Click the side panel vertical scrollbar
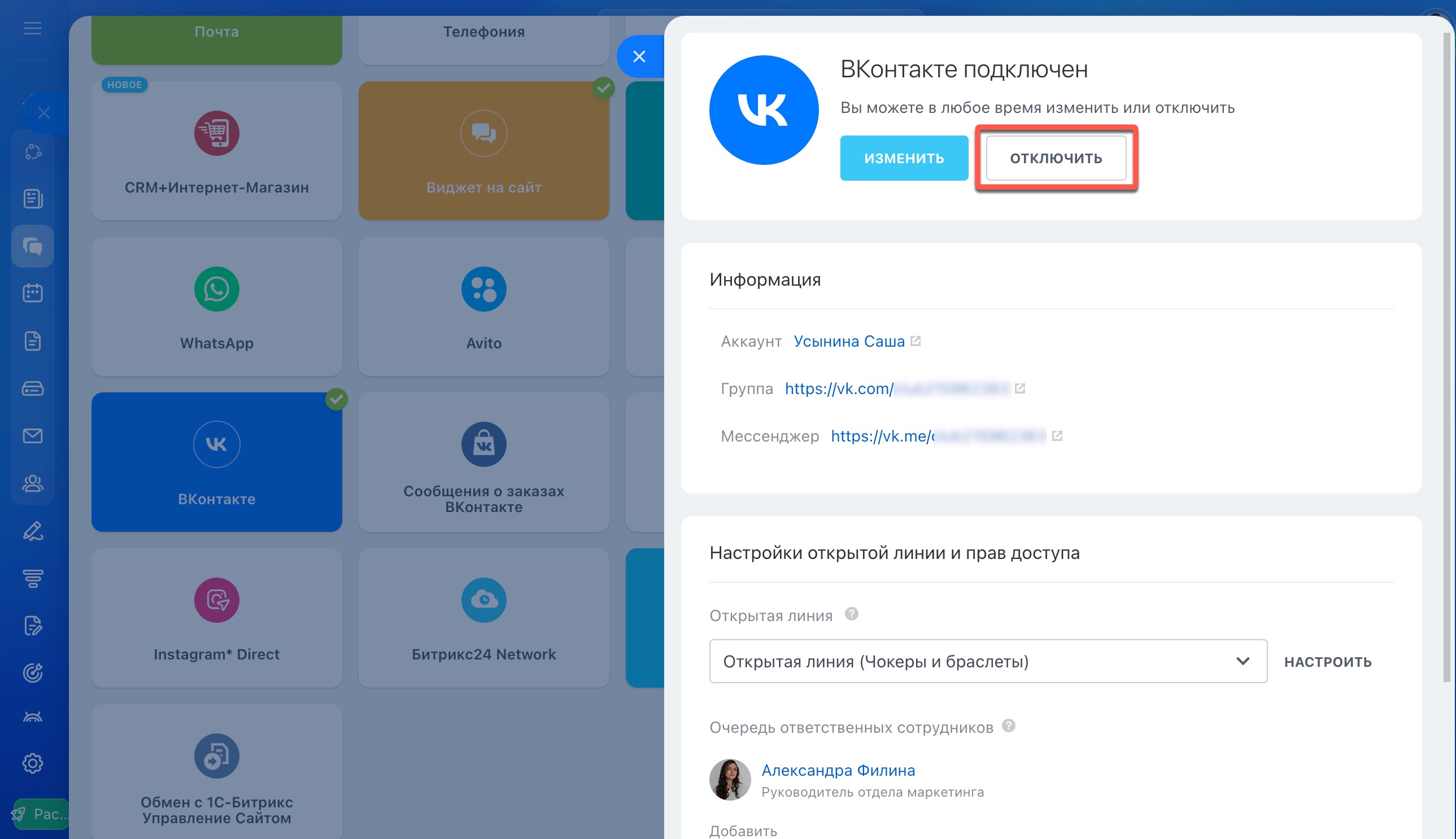The height and width of the screenshot is (839, 1456). click(1446, 357)
